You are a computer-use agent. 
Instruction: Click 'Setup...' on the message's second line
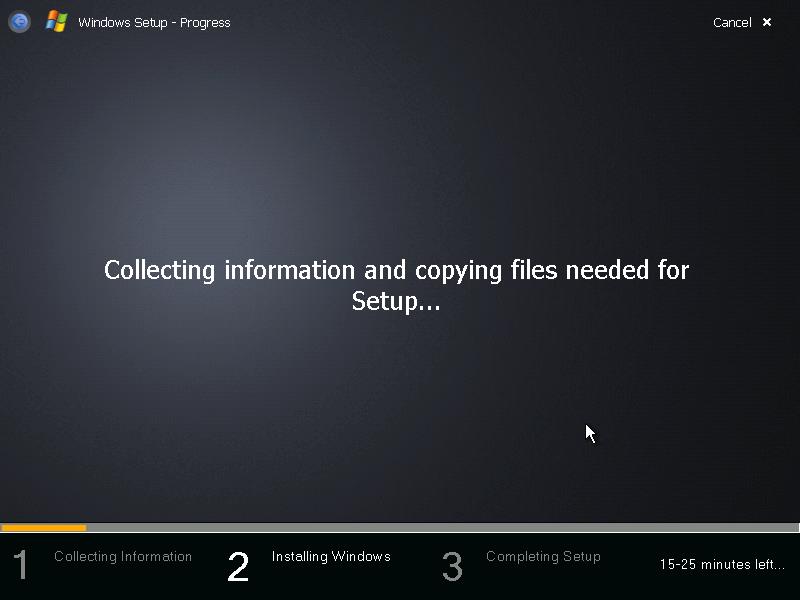(396, 301)
